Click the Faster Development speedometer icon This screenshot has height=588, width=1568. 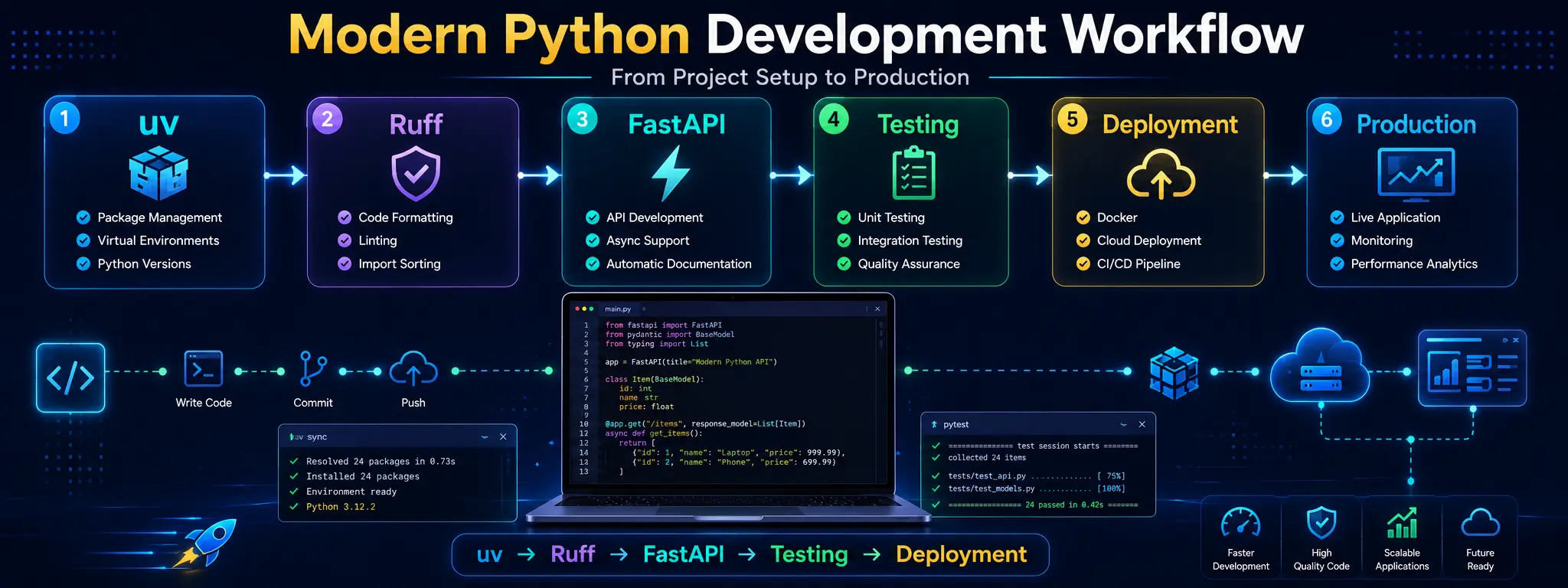point(1240,523)
